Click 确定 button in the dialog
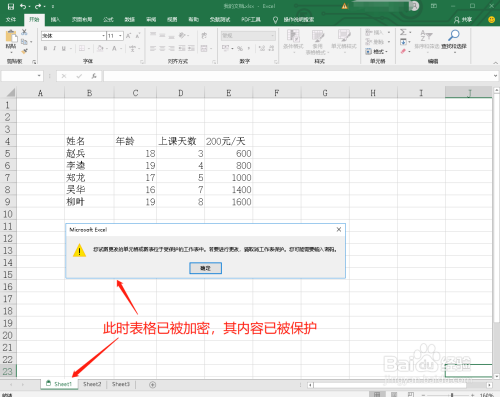This screenshot has height=397, width=500. tap(205, 268)
